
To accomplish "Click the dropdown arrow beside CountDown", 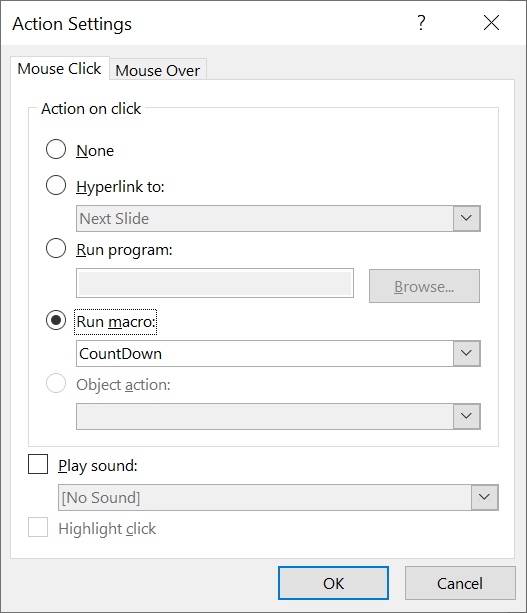I will click(466, 353).
